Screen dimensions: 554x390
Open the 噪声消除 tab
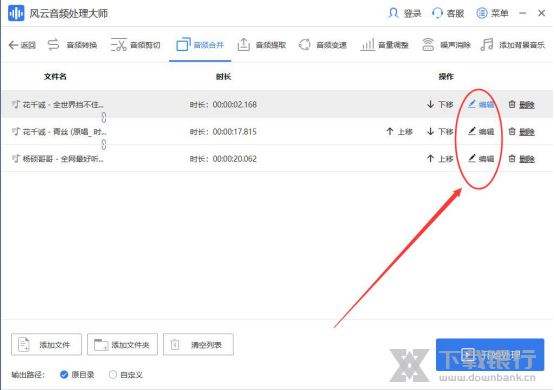coord(446,45)
